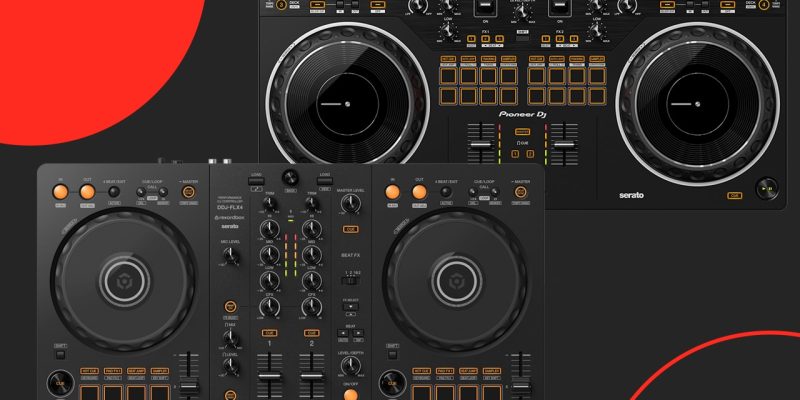Hit the round CUE button on left deck

coord(60,381)
